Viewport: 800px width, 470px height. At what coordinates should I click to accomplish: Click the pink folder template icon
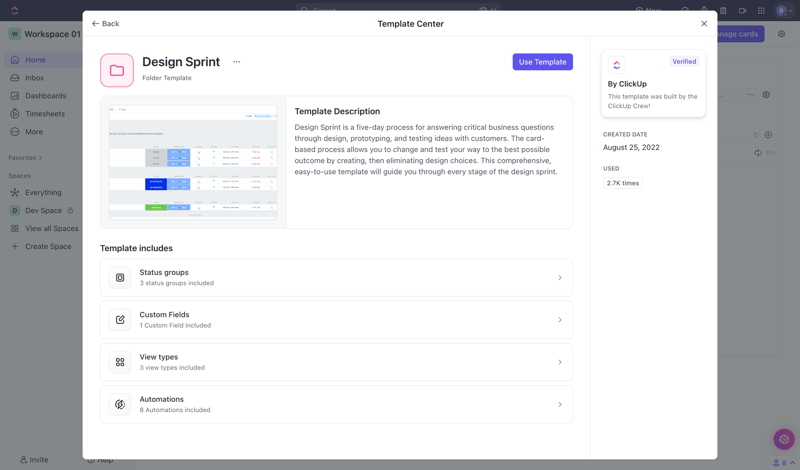(117, 70)
